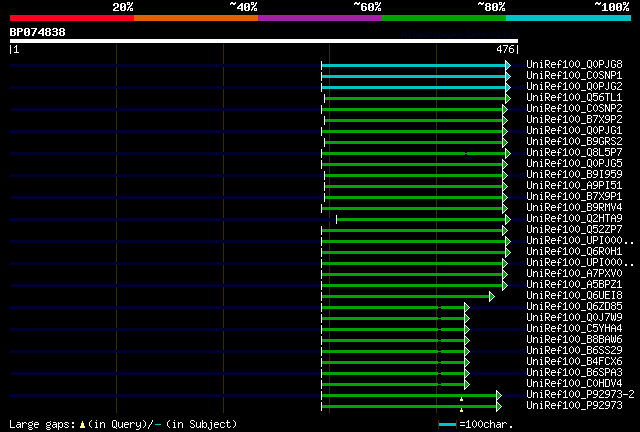Select the UniRef100_Q0PJG5 label
This screenshot has width=640, height=432.
(574, 164)
